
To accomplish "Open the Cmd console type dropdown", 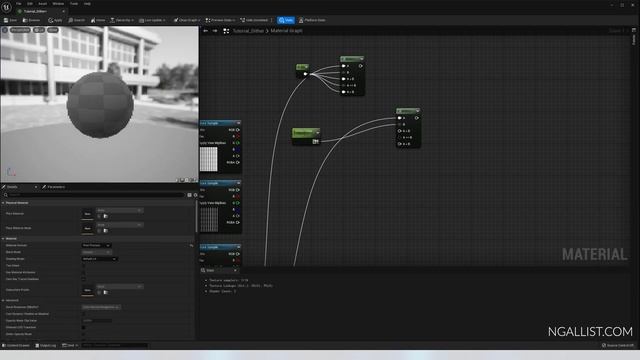I will [70, 345].
